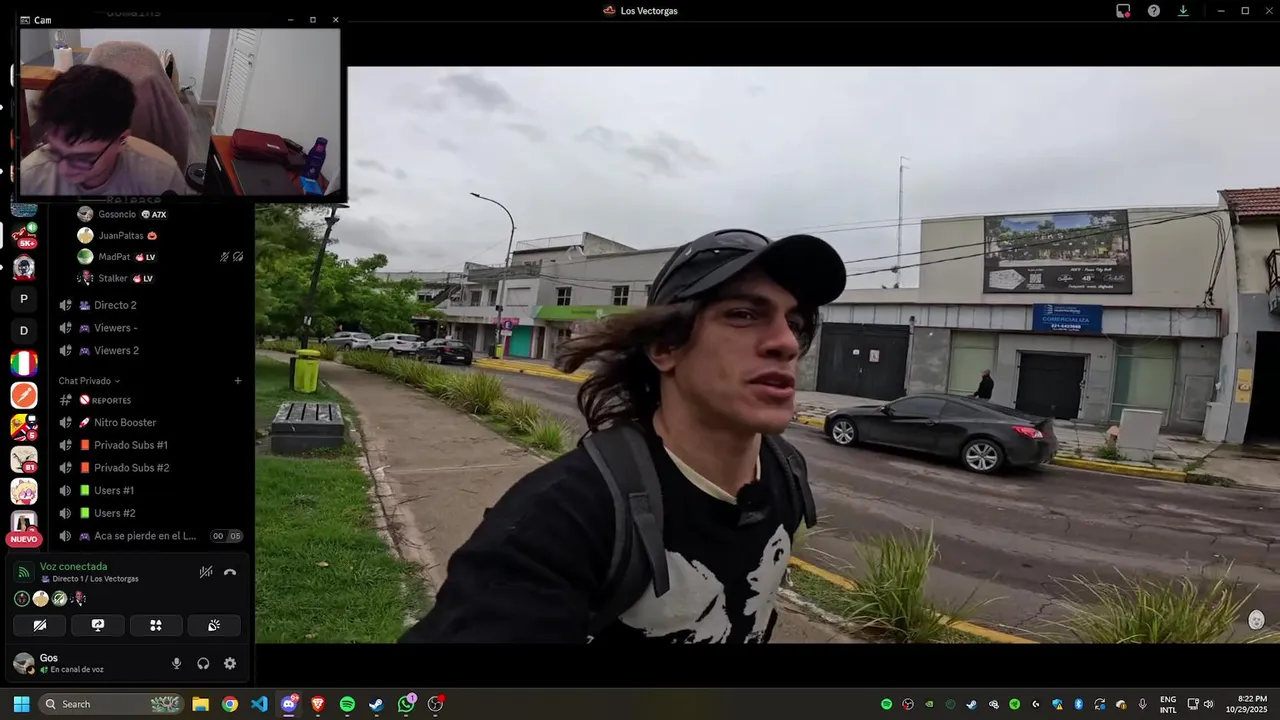
Task: Open the orange feather server icon
Action: pyautogui.click(x=24, y=395)
